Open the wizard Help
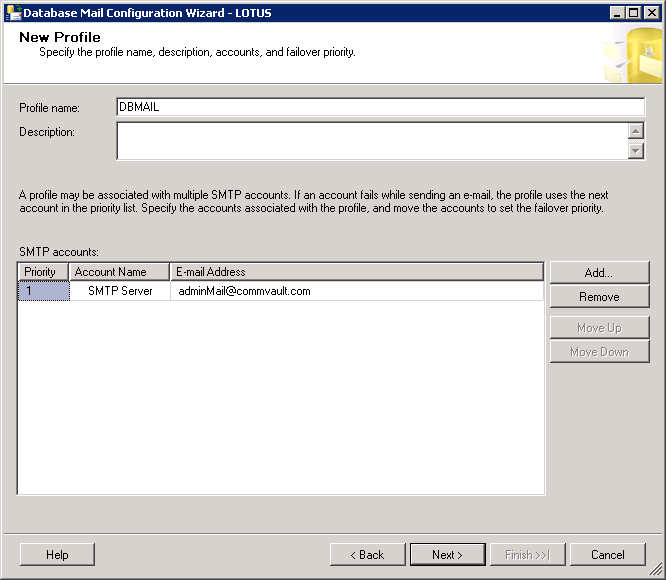Image resolution: width=666 pixels, height=580 pixels. point(57,555)
